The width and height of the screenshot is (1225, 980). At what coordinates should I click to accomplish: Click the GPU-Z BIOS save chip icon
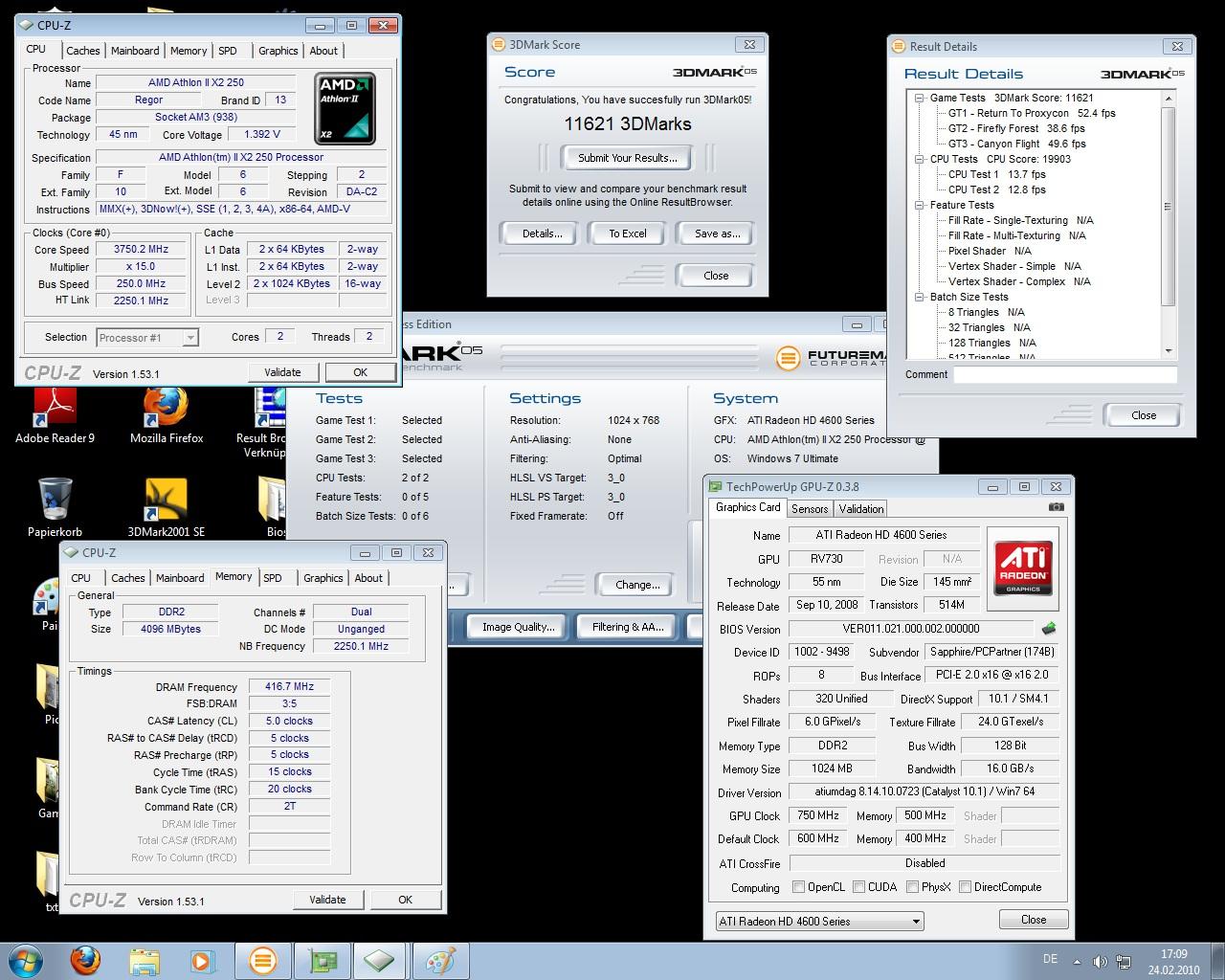[1049, 629]
